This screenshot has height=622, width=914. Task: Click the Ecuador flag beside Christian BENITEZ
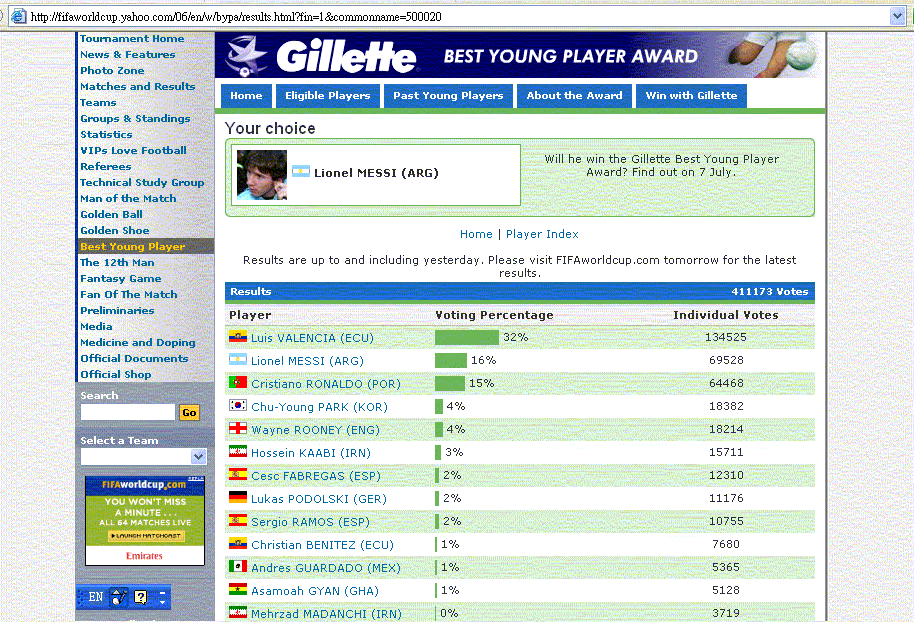pos(238,544)
